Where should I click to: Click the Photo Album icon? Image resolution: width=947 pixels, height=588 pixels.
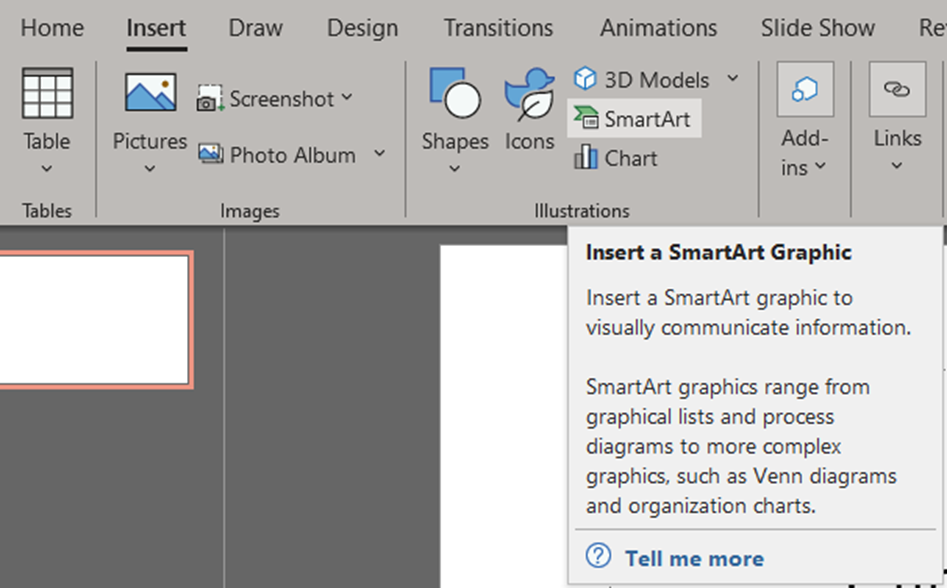point(211,154)
